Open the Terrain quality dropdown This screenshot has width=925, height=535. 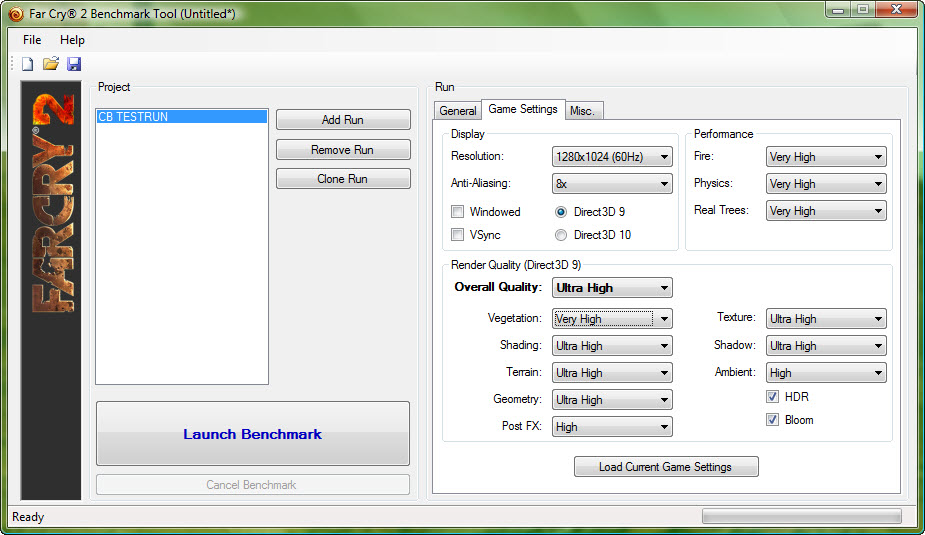click(x=612, y=373)
